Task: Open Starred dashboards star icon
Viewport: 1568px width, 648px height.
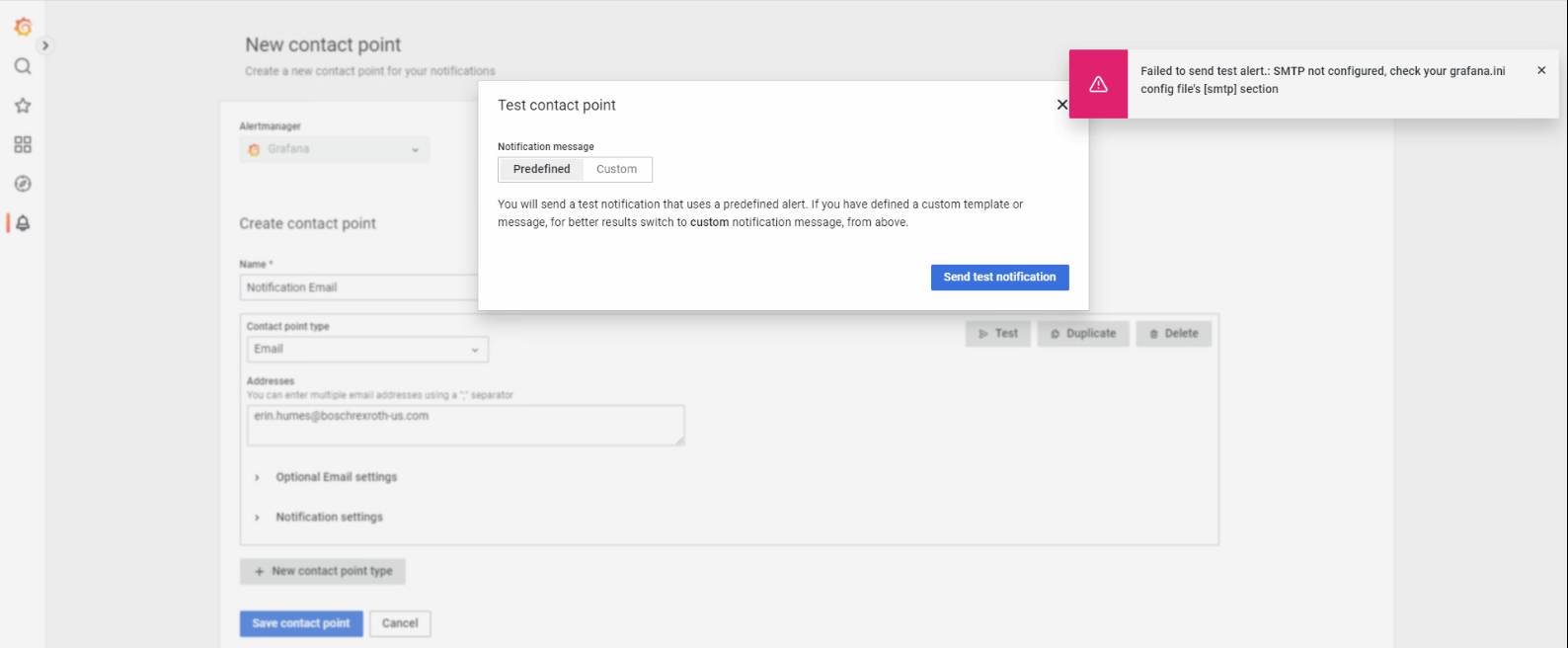Action: pos(23,106)
